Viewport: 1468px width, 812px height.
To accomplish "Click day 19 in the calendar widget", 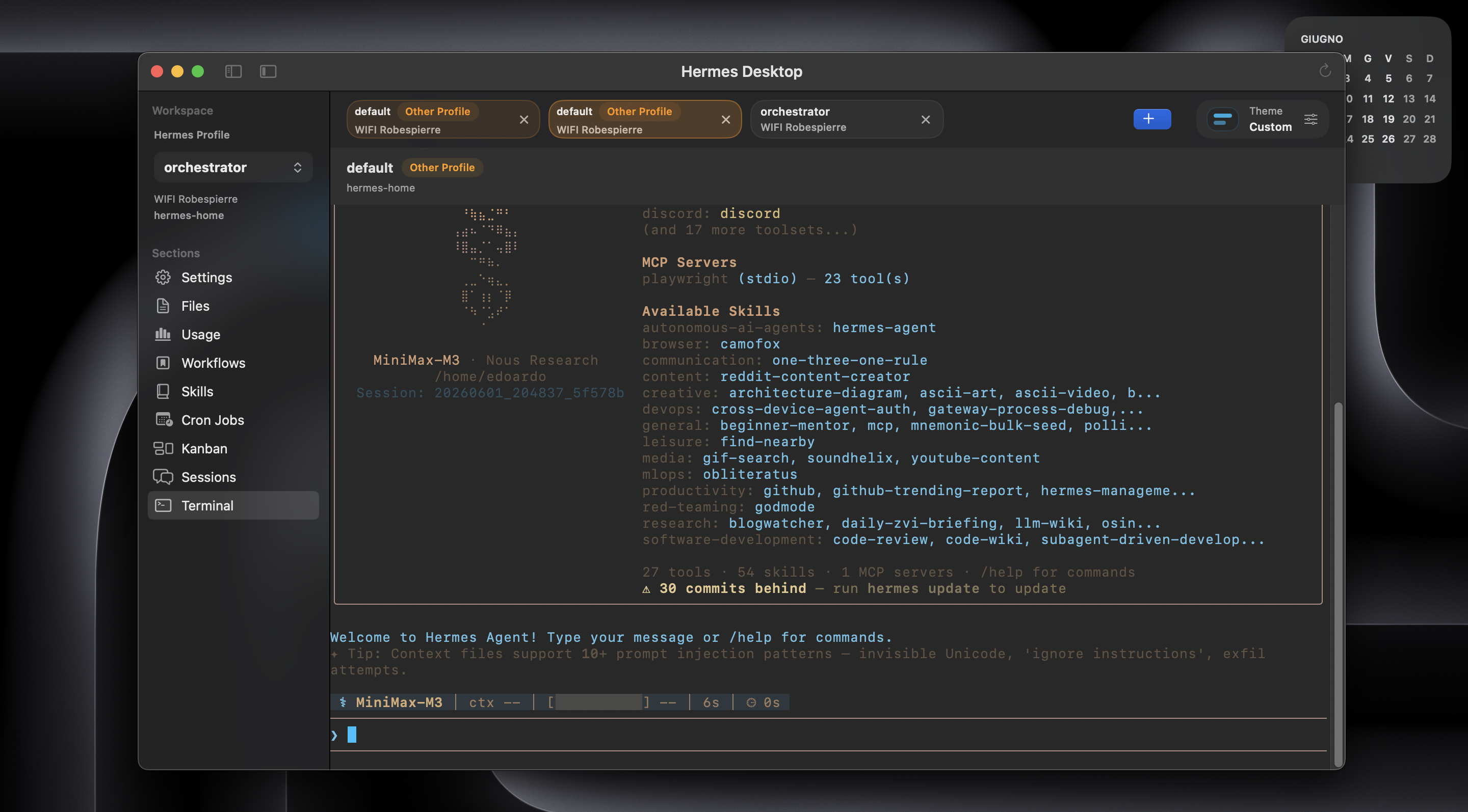I will (x=1387, y=119).
